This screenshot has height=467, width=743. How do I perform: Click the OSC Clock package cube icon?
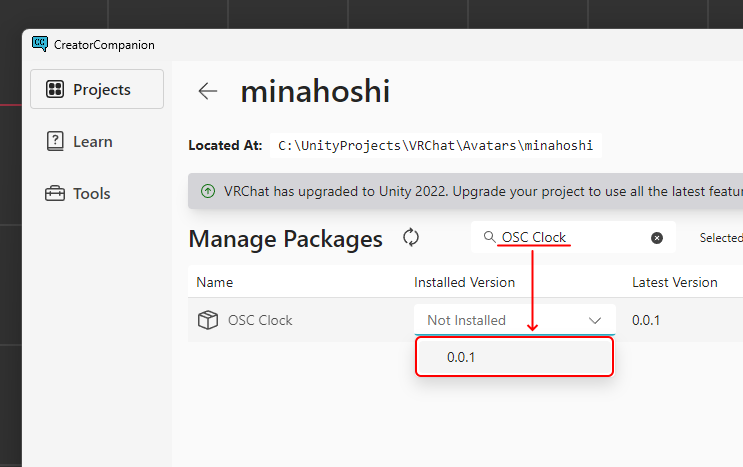tap(208, 321)
